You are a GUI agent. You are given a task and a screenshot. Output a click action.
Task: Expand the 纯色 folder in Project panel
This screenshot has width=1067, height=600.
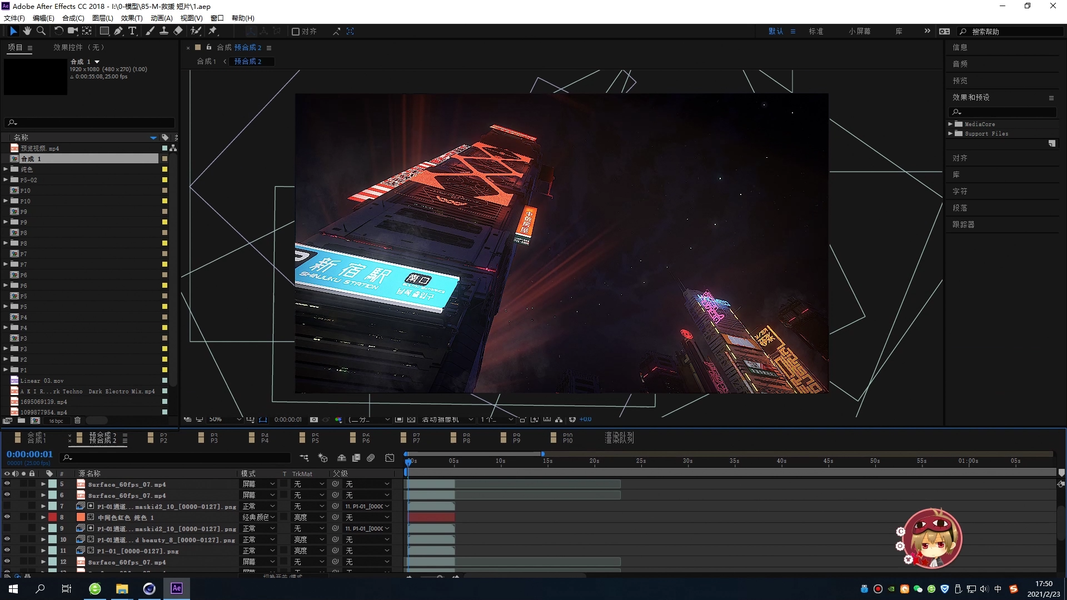(x=6, y=169)
